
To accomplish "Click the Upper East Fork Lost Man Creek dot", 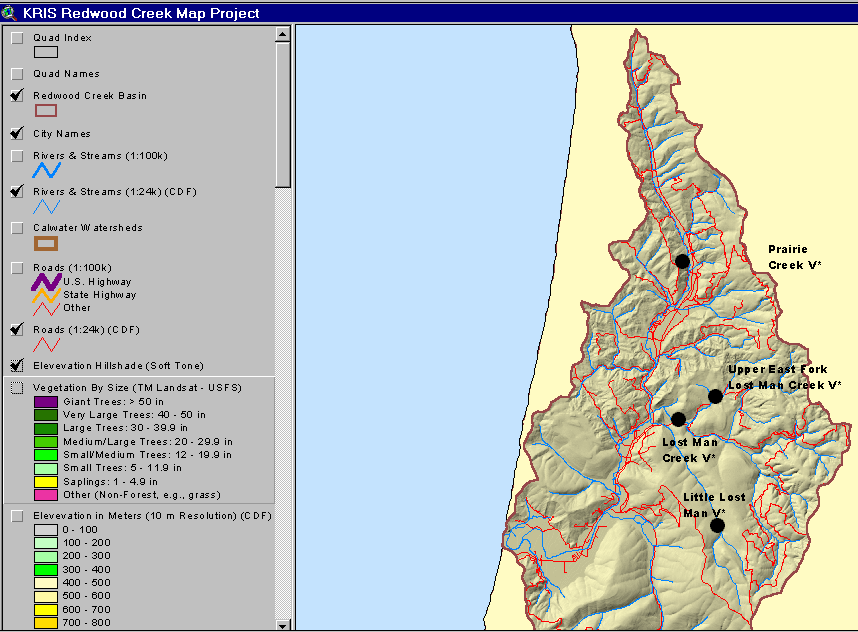I will click(715, 396).
